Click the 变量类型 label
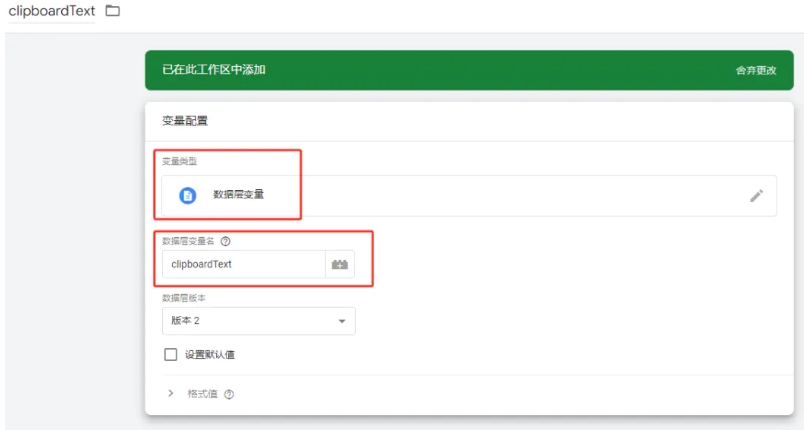804x430 pixels. click(x=179, y=161)
